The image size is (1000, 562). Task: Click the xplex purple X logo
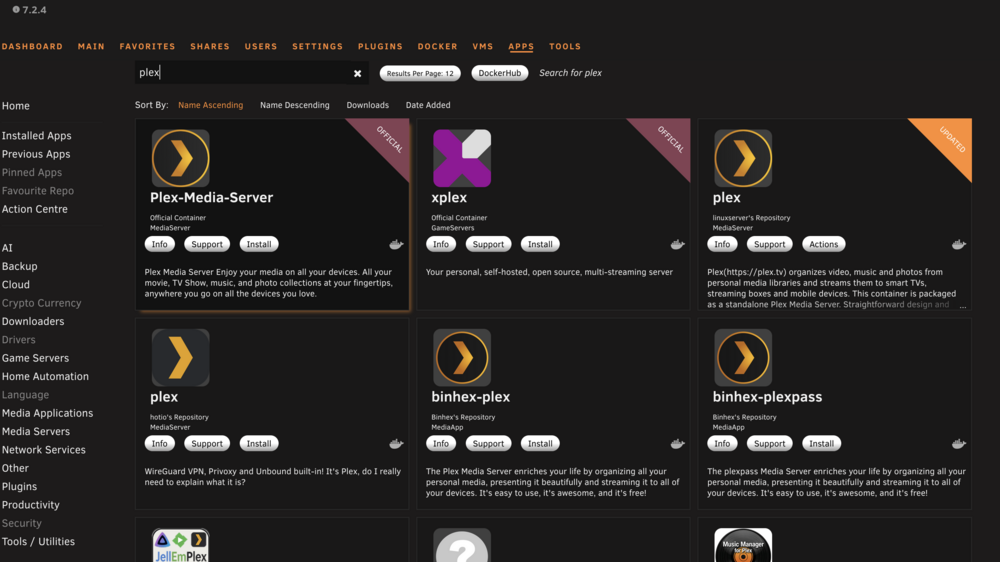click(x=462, y=158)
